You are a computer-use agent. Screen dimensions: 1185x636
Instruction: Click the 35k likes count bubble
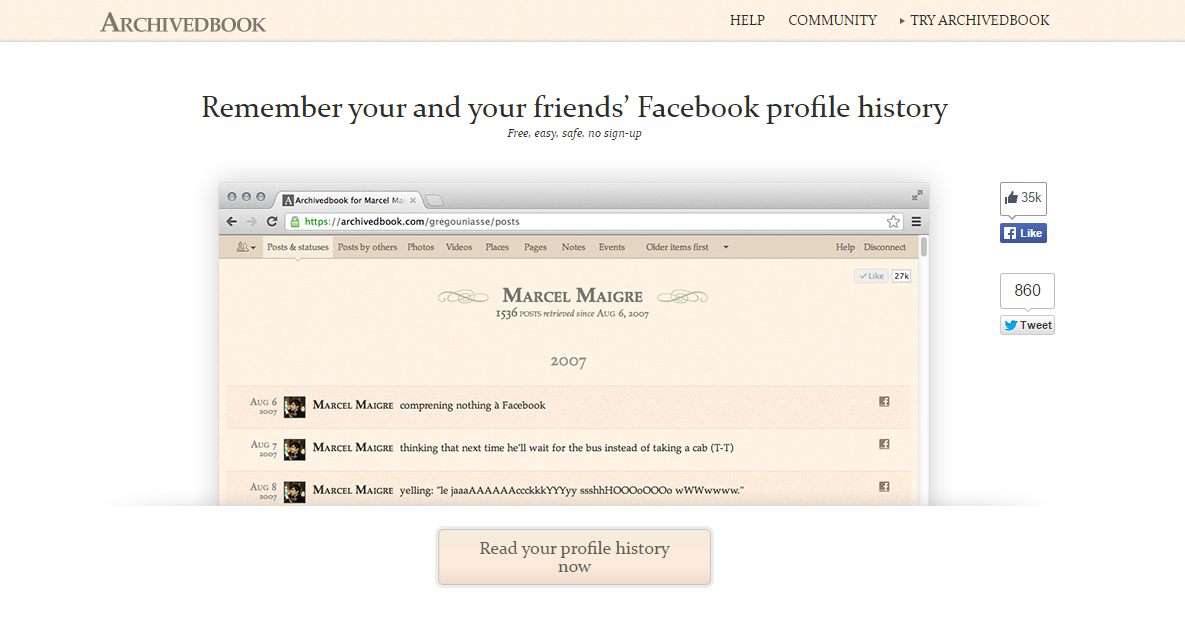click(1023, 198)
